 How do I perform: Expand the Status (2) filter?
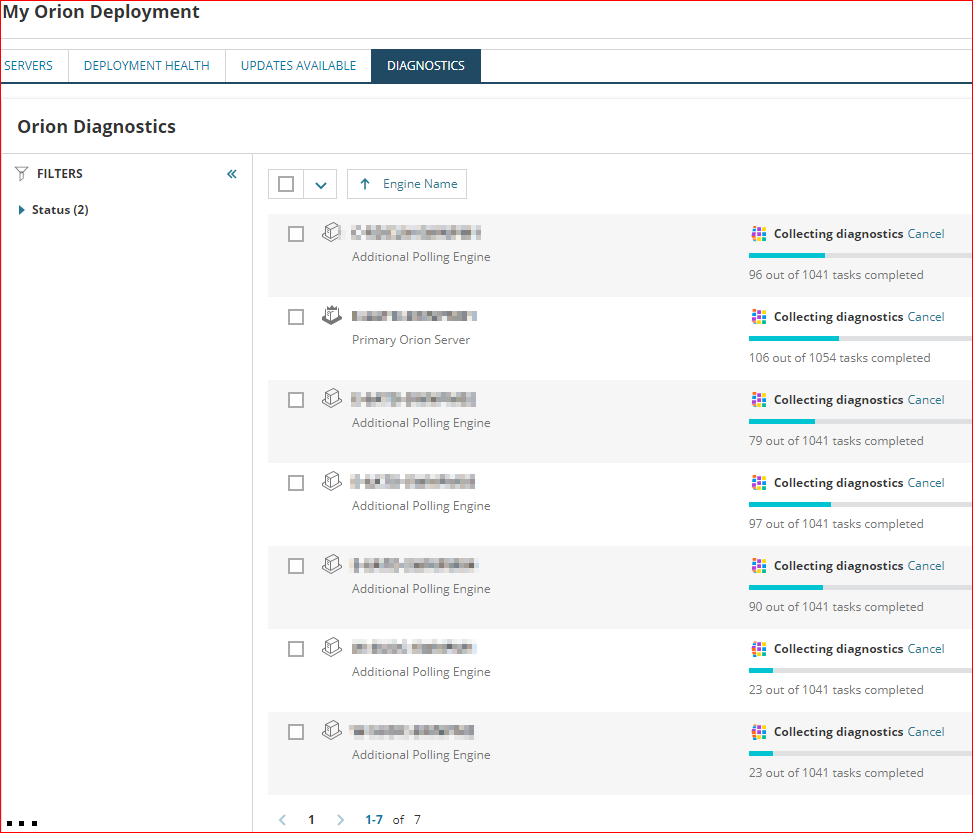(54, 210)
